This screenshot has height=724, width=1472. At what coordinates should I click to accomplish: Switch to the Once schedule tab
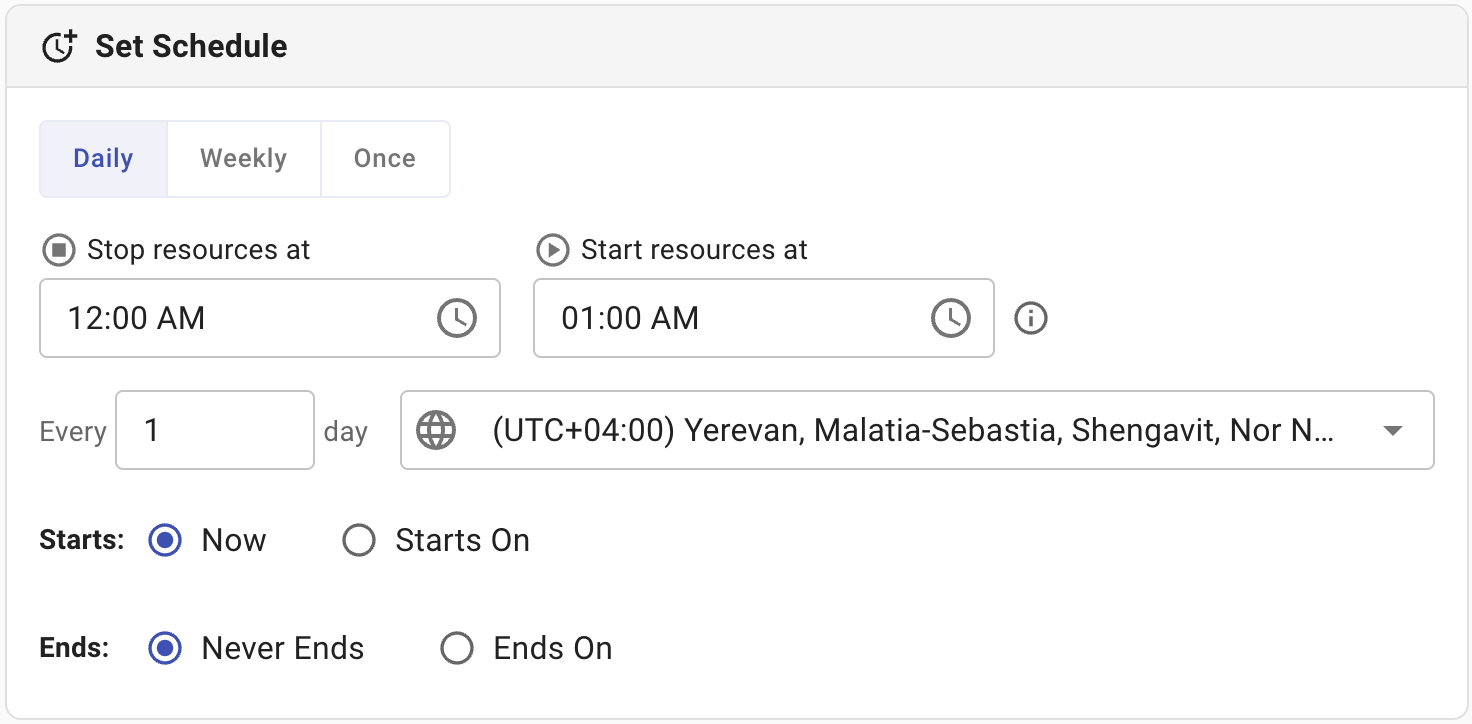(x=385, y=159)
